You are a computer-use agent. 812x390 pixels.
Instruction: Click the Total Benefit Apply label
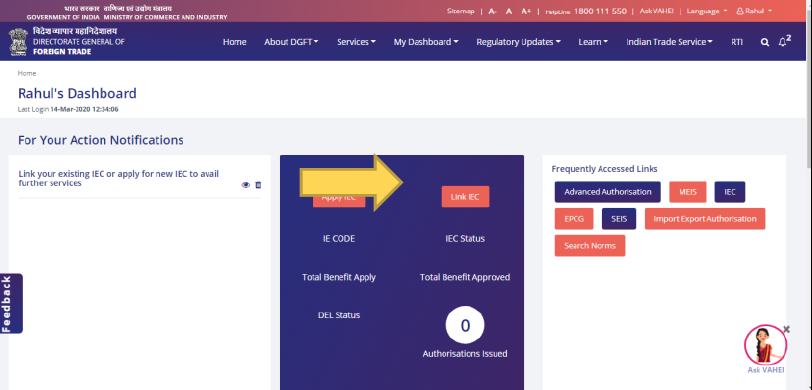coord(339,277)
